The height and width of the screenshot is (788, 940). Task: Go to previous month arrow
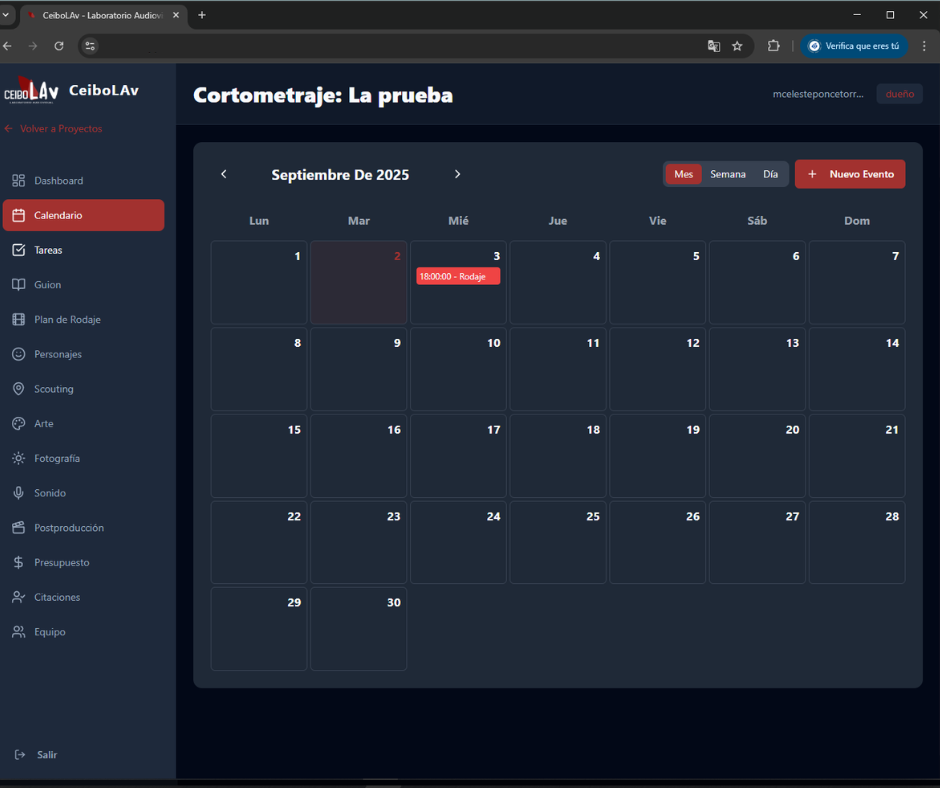[x=224, y=174]
